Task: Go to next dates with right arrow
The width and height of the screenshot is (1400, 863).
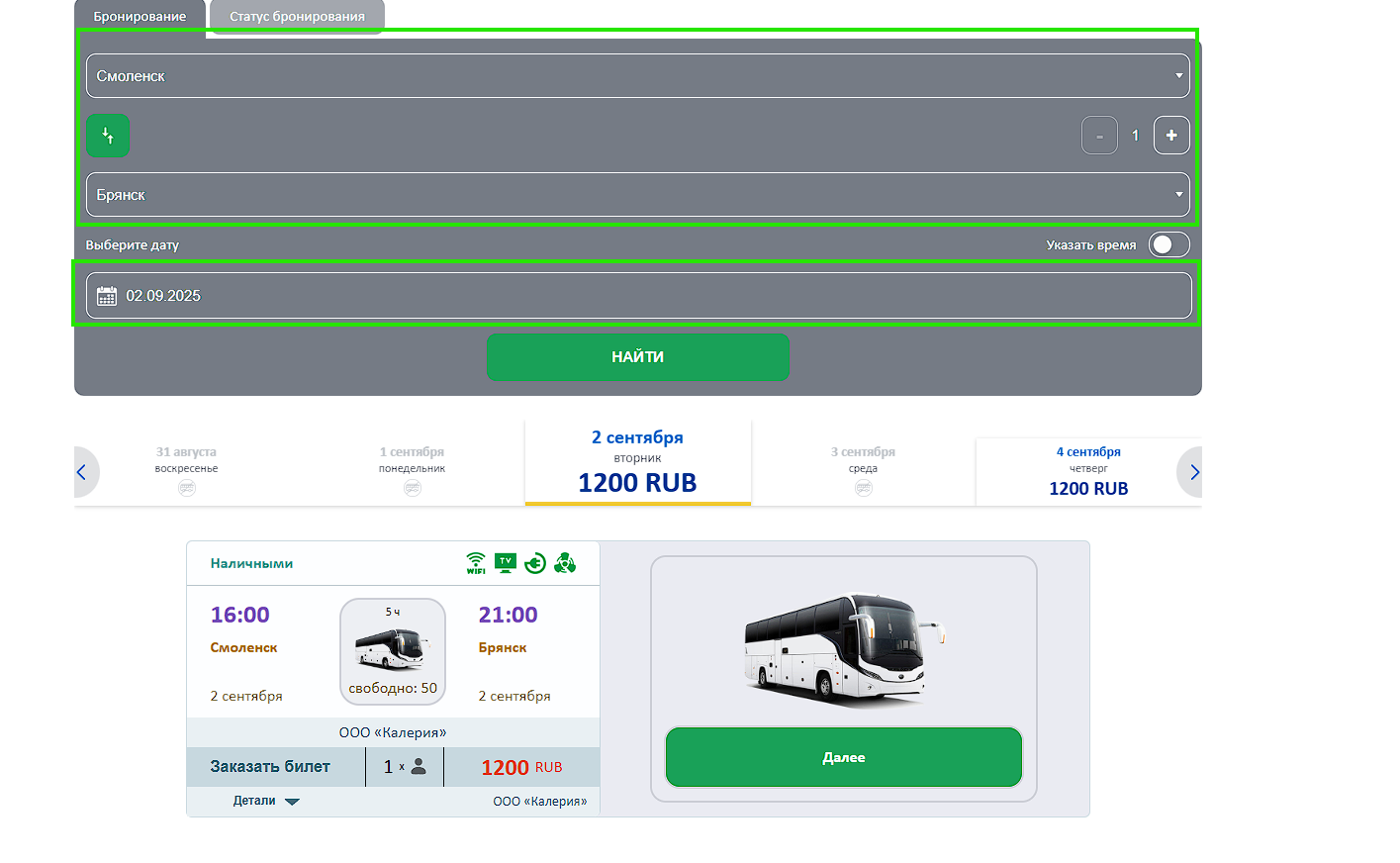Action: click(1193, 472)
